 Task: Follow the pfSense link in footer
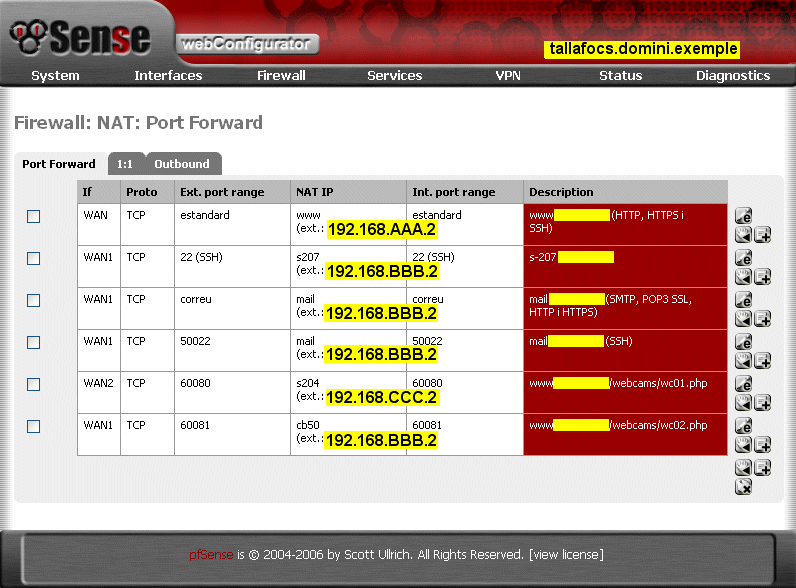[x=211, y=554]
